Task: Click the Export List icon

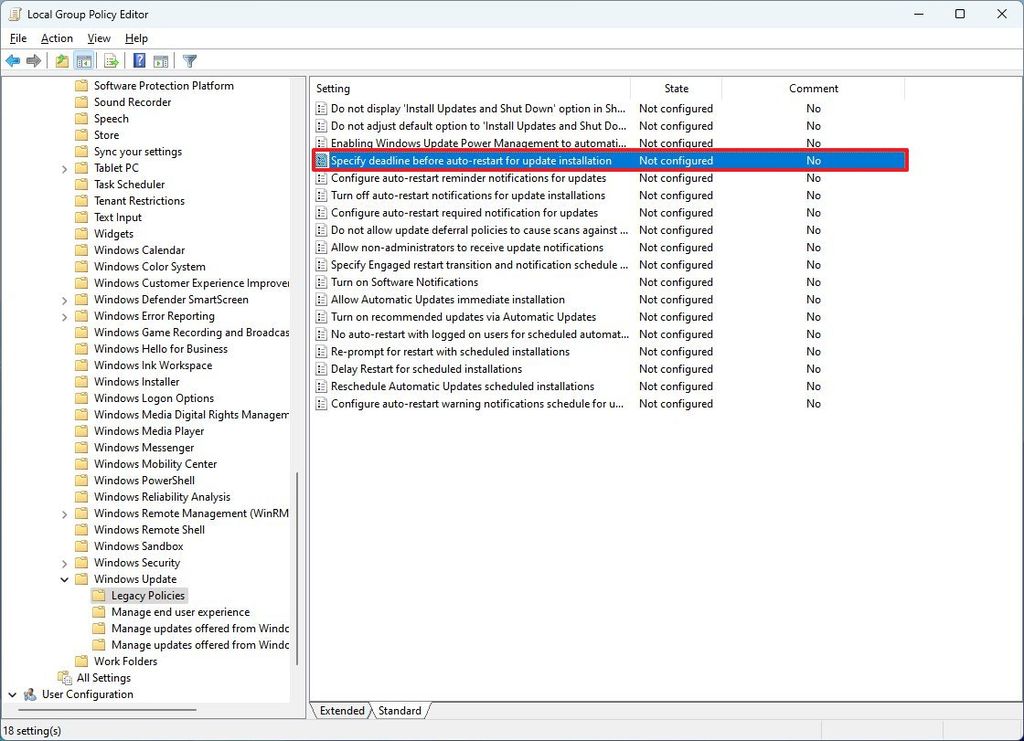Action: (x=110, y=60)
